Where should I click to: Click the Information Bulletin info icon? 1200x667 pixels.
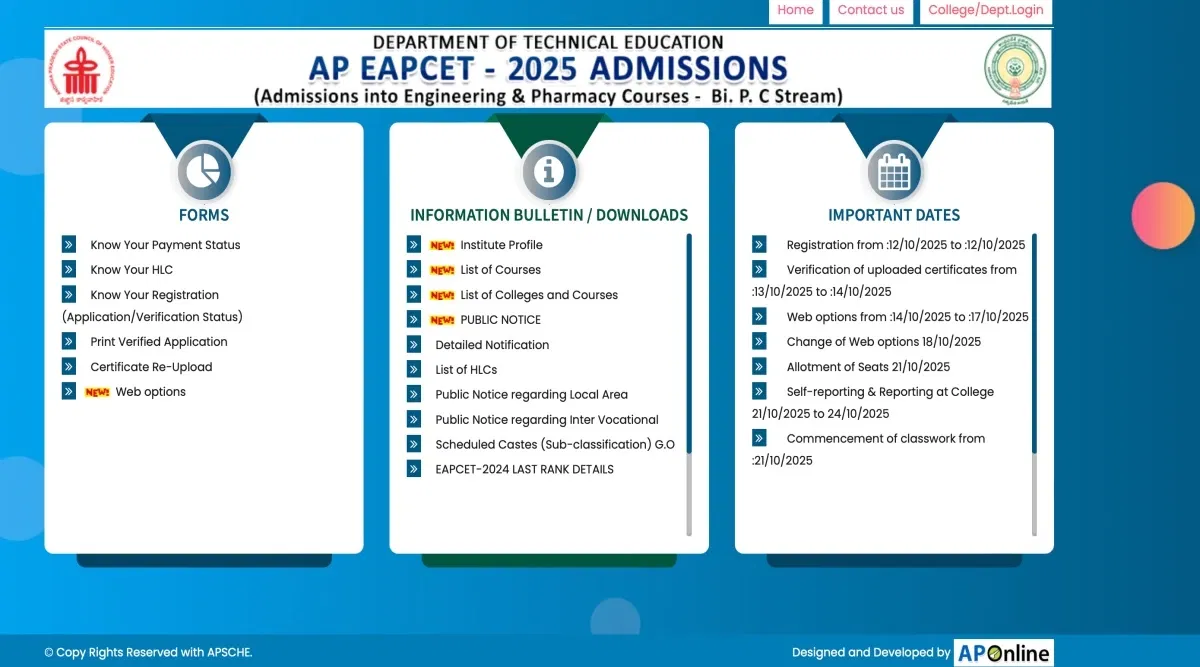(549, 172)
